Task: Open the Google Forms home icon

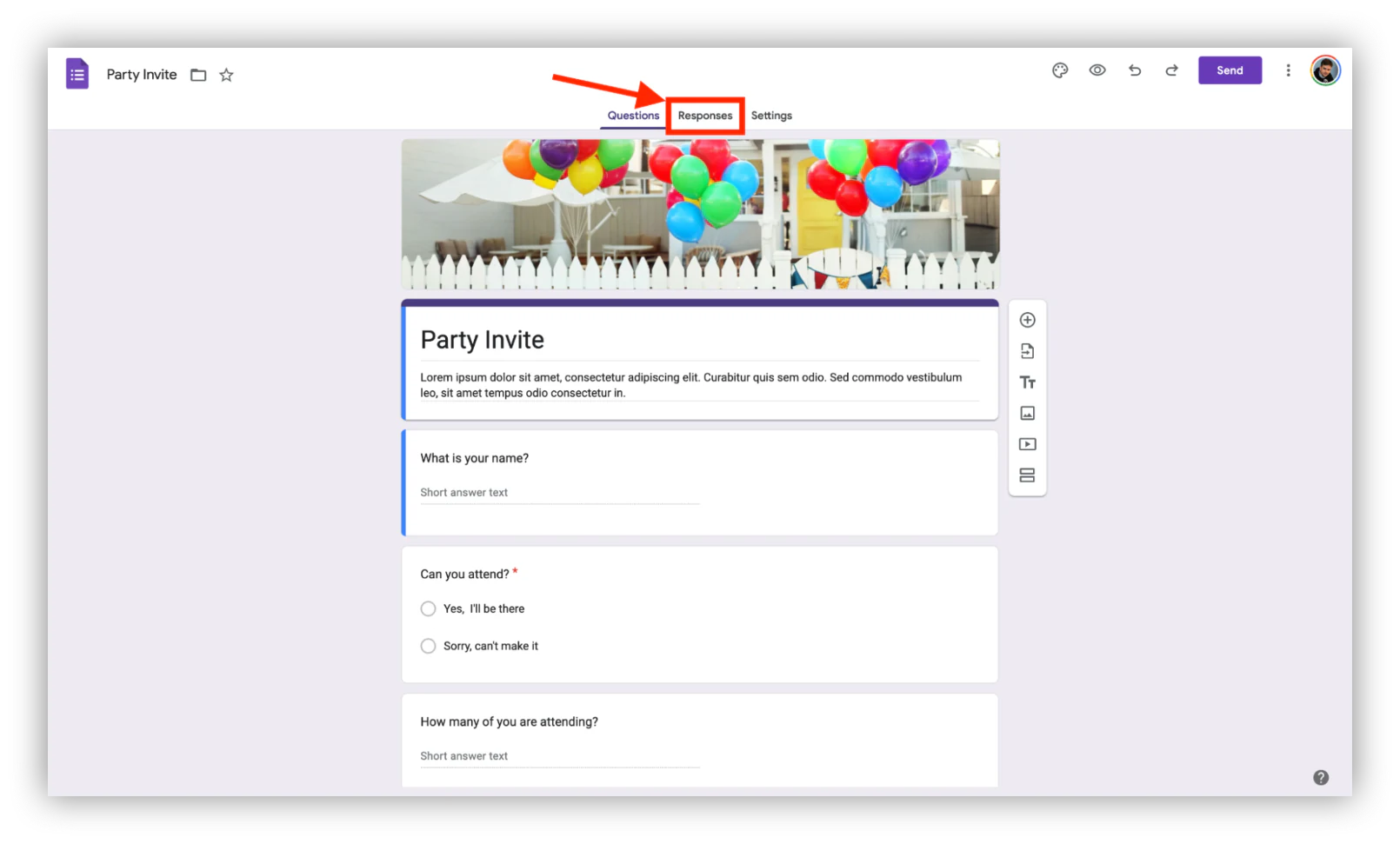Action: 77,74
